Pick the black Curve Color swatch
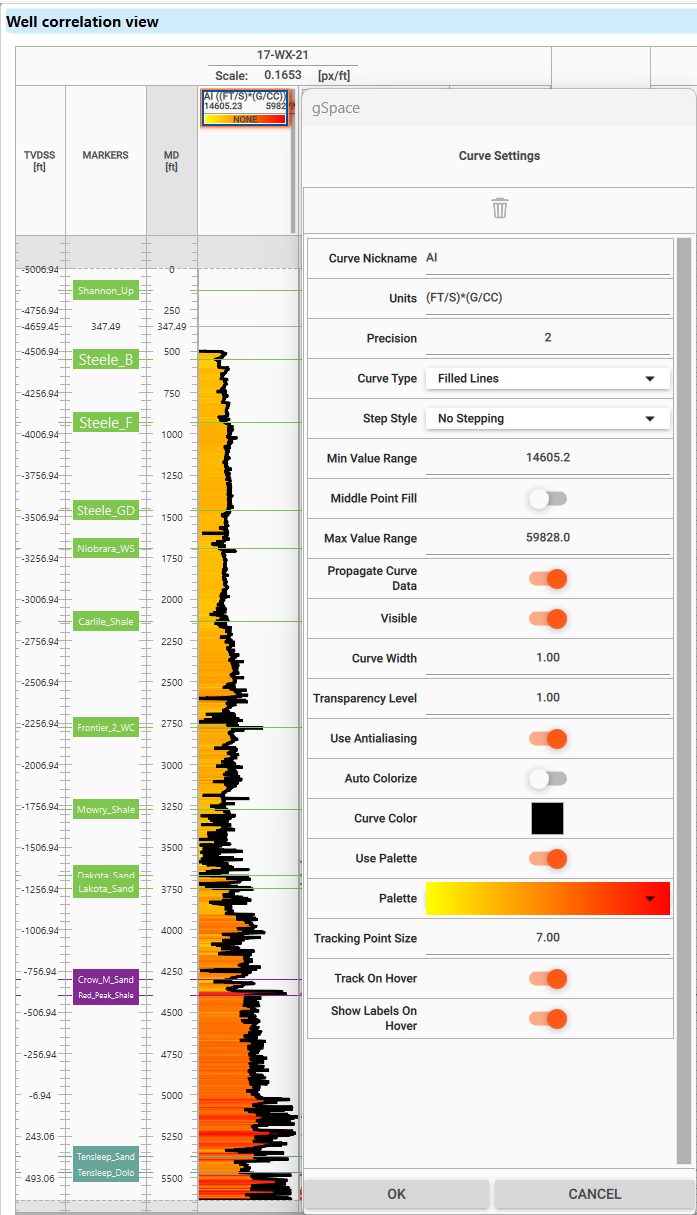This screenshot has width=697, height=1215. (547, 818)
